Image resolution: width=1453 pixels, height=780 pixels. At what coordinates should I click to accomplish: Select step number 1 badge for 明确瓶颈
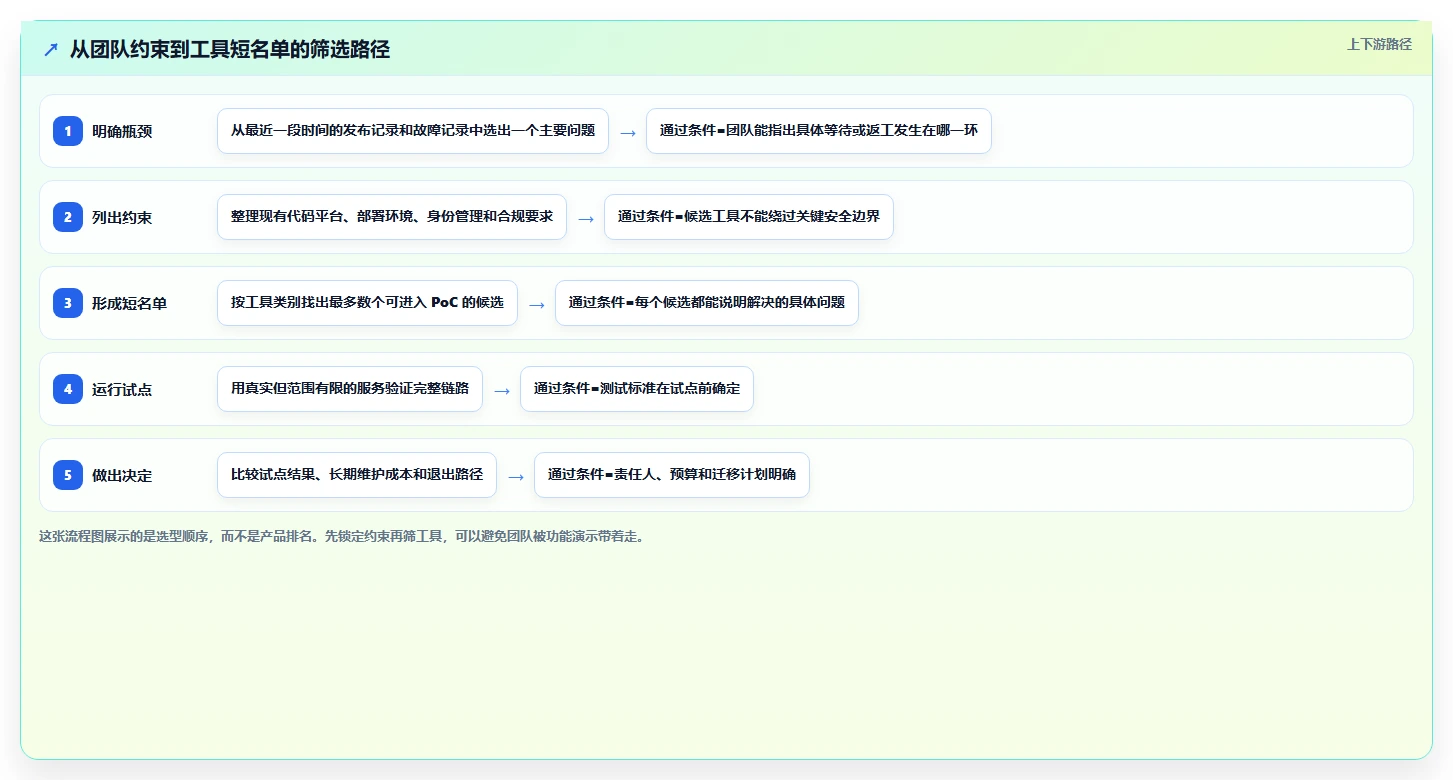(68, 130)
